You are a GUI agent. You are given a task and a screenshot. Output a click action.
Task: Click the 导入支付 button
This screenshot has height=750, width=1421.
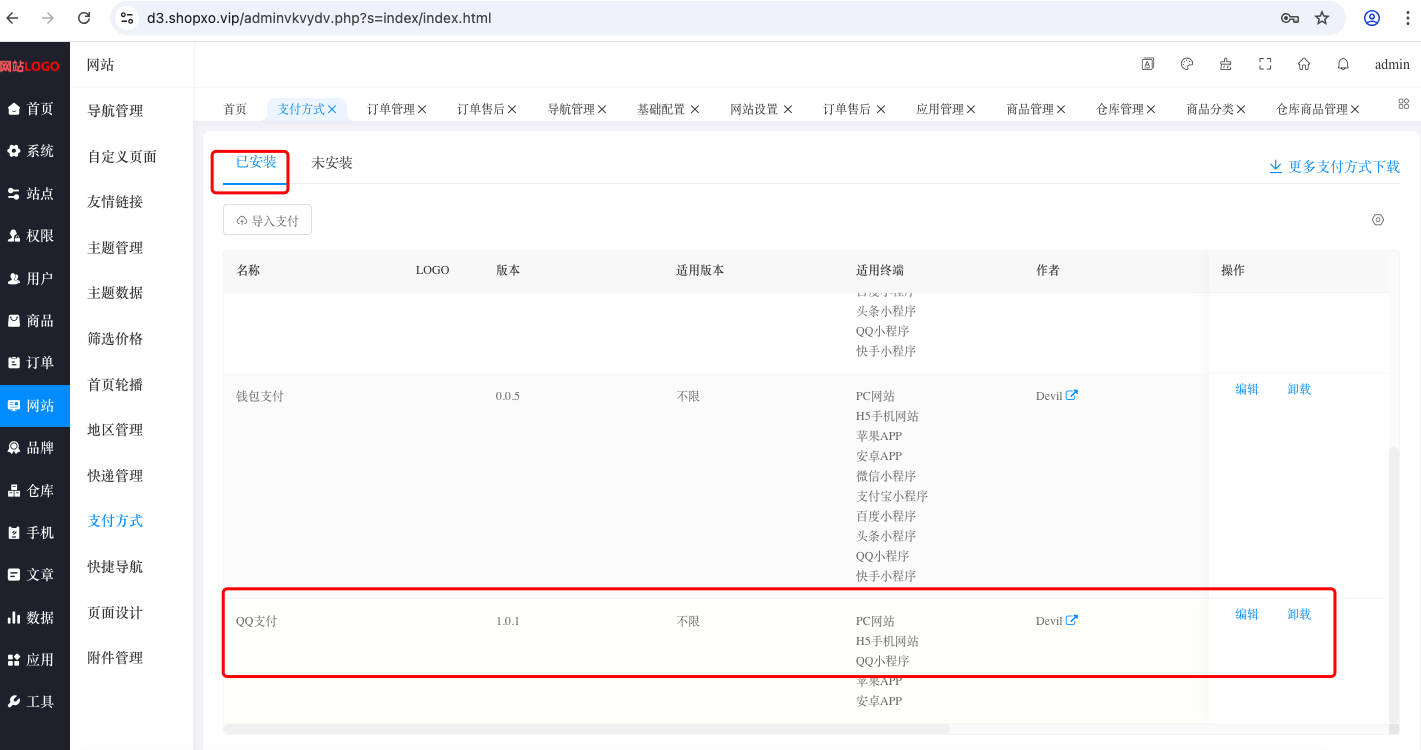tap(267, 220)
